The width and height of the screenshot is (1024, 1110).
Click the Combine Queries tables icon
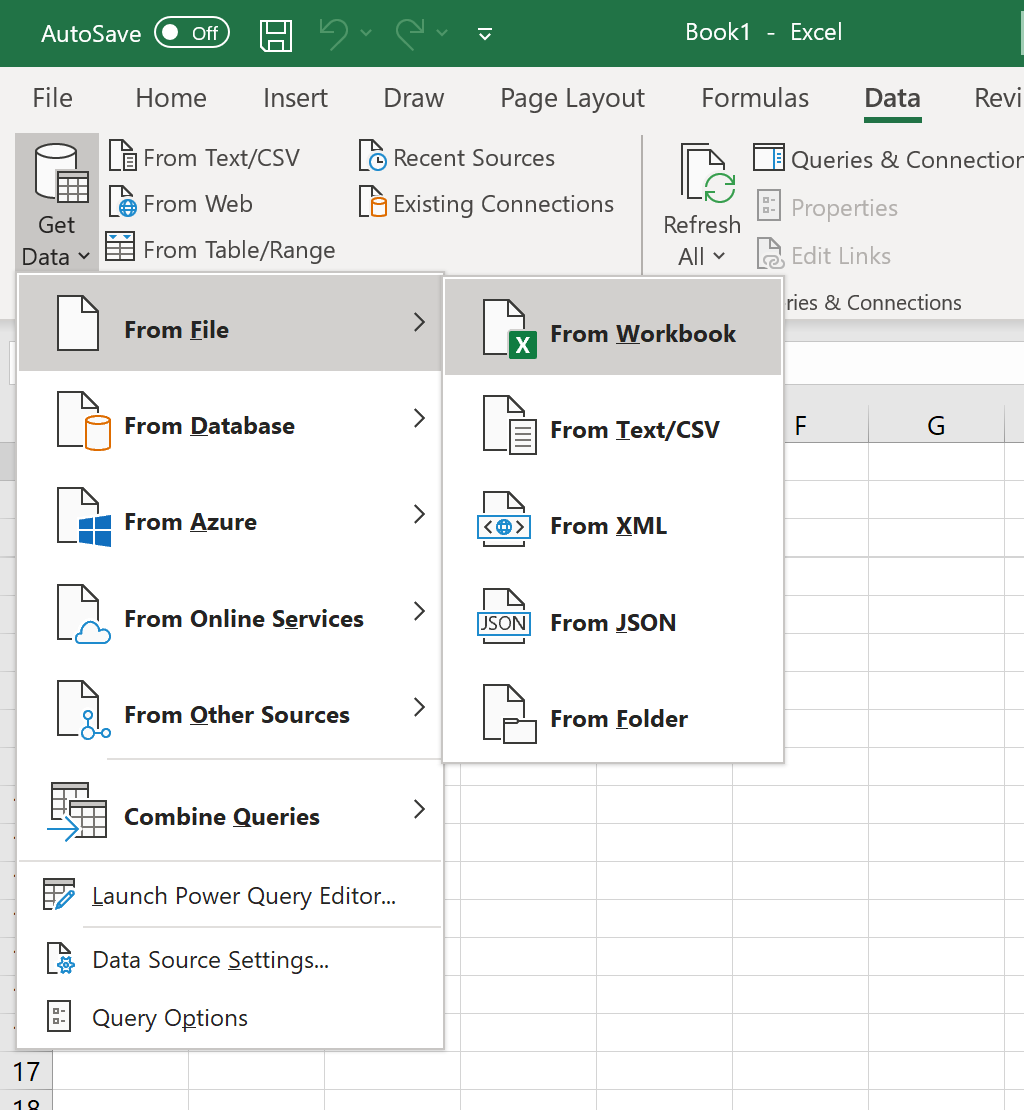coord(77,811)
